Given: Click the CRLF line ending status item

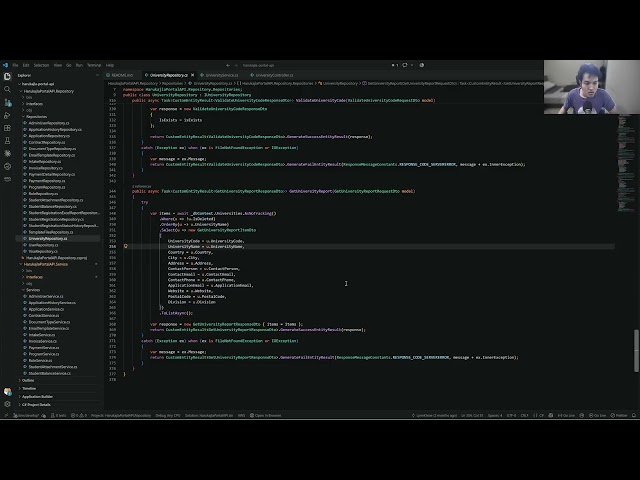Looking at the screenshot, I should coord(524,416).
